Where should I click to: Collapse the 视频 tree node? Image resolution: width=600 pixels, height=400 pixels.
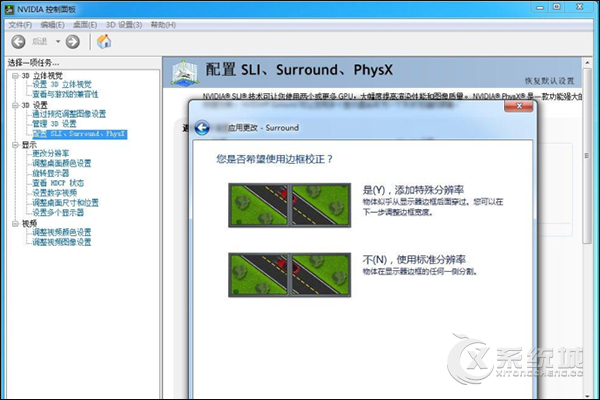pyautogui.click(x=15, y=224)
